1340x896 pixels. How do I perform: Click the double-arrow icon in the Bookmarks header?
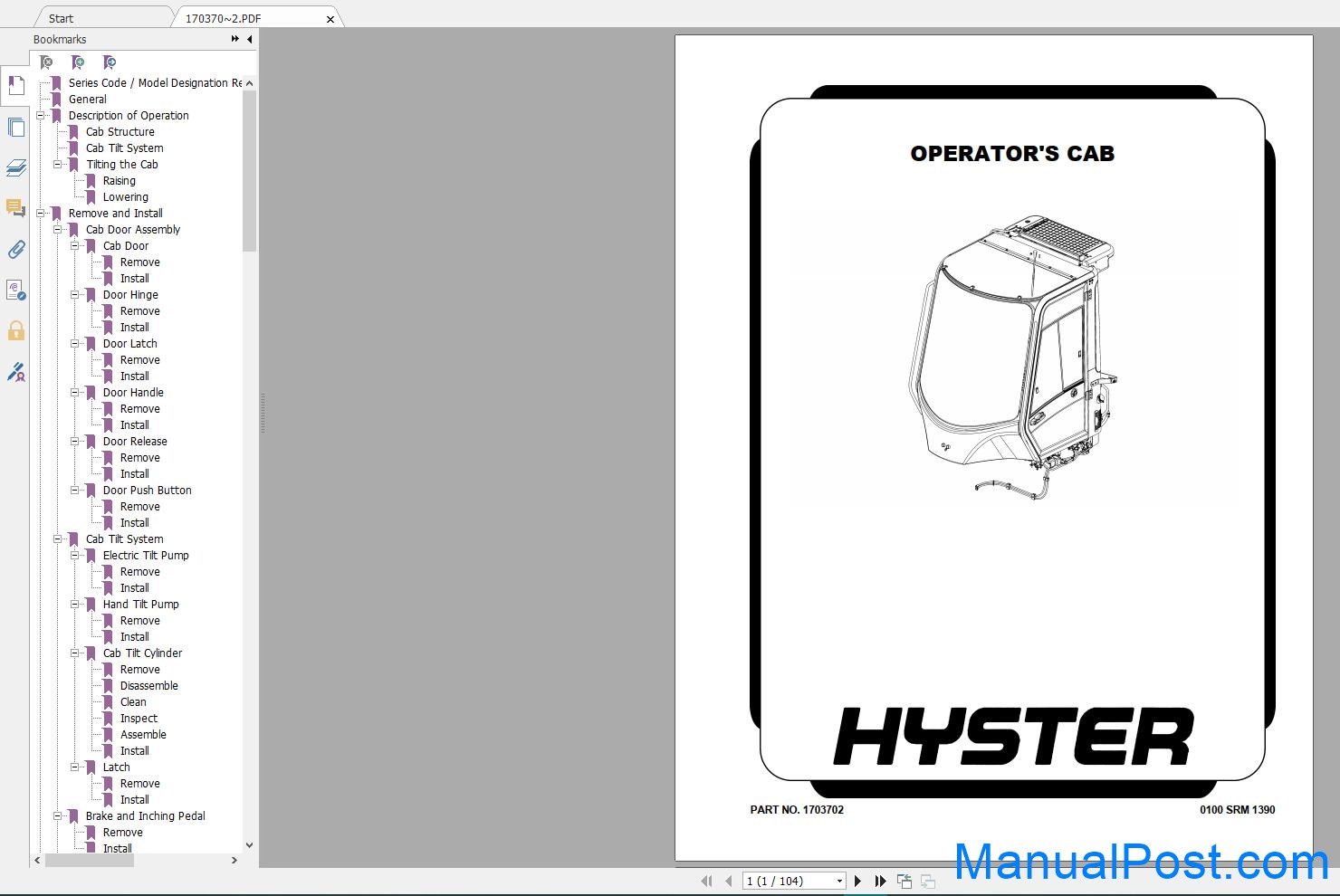click(235, 39)
